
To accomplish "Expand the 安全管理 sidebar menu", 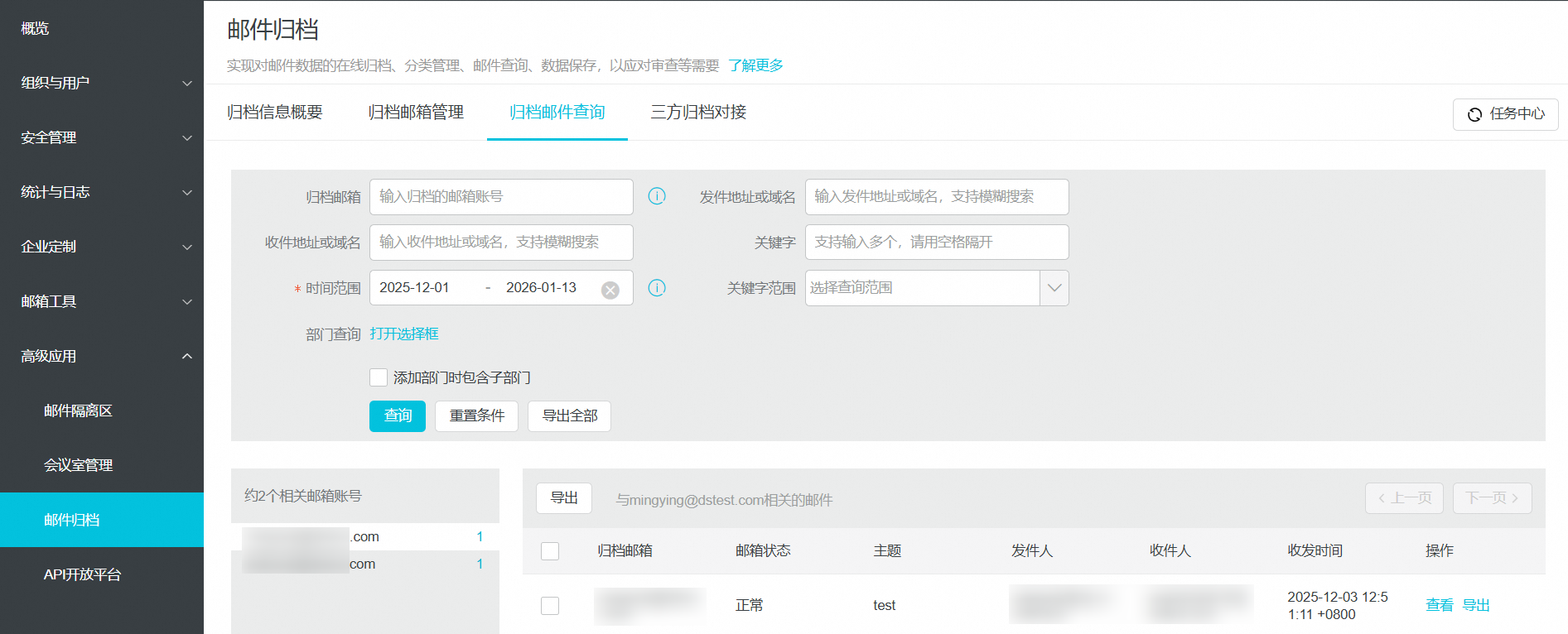I will click(x=102, y=137).
